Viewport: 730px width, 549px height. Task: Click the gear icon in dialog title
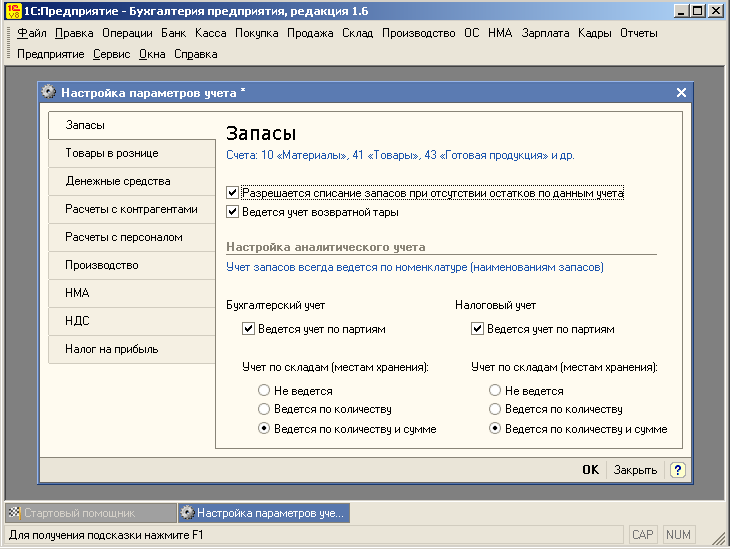click(48, 92)
